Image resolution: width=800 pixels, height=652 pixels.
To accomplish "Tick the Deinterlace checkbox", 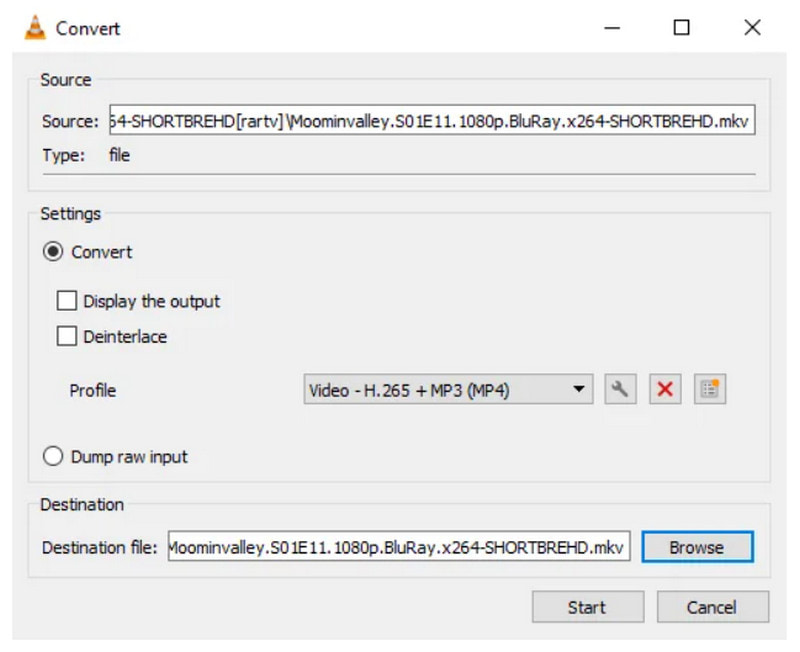I will pyautogui.click(x=67, y=337).
